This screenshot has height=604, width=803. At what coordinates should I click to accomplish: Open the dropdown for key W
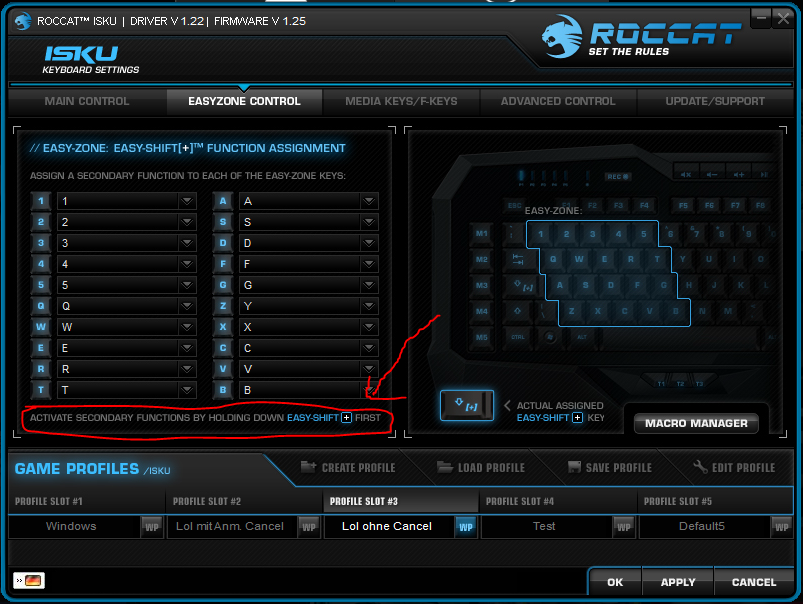coord(187,327)
